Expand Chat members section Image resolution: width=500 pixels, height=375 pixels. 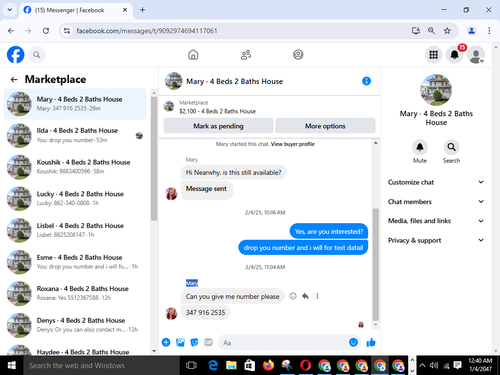pos(436,201)
